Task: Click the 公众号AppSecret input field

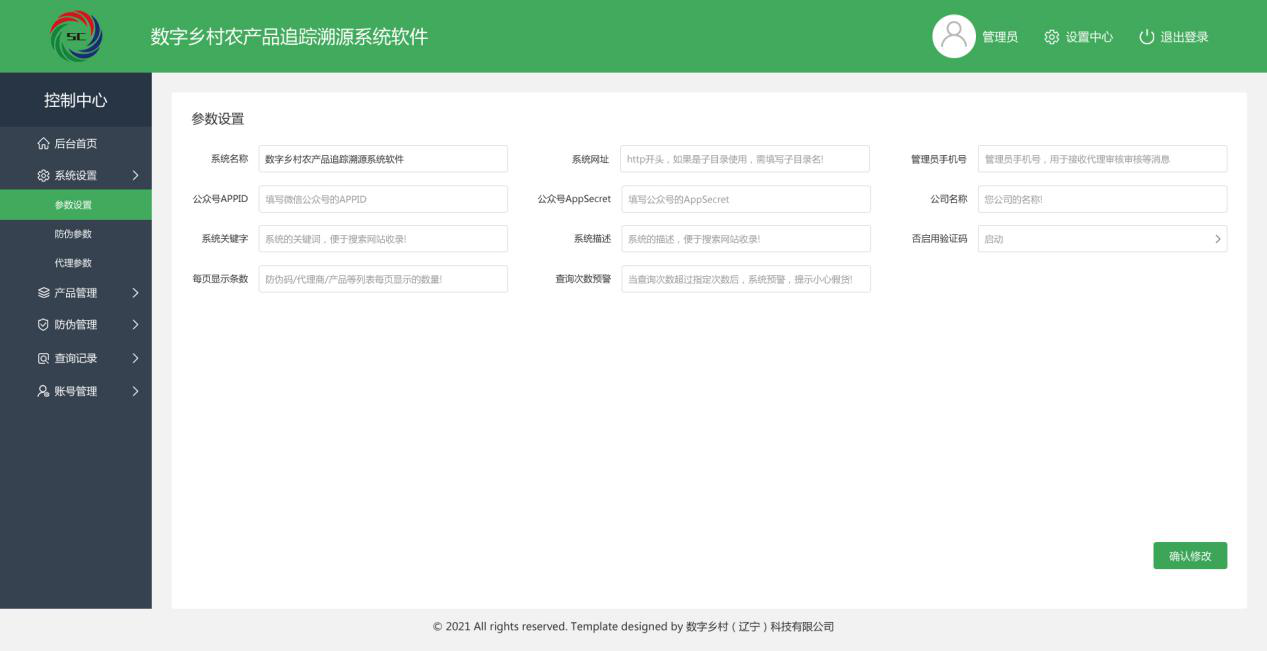Action: point(746,199)
